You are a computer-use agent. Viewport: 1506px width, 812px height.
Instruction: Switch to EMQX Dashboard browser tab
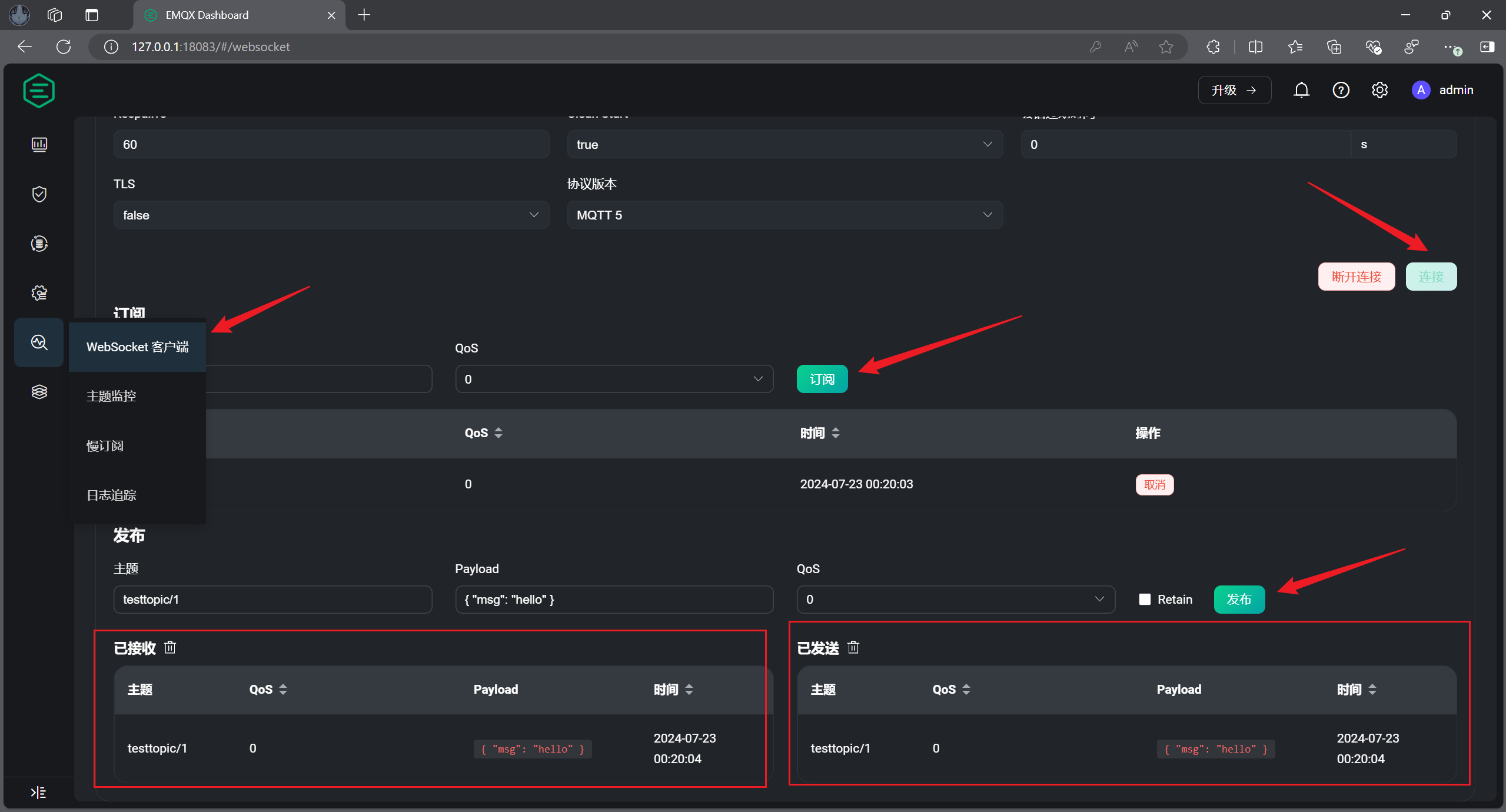click(239, 15)
